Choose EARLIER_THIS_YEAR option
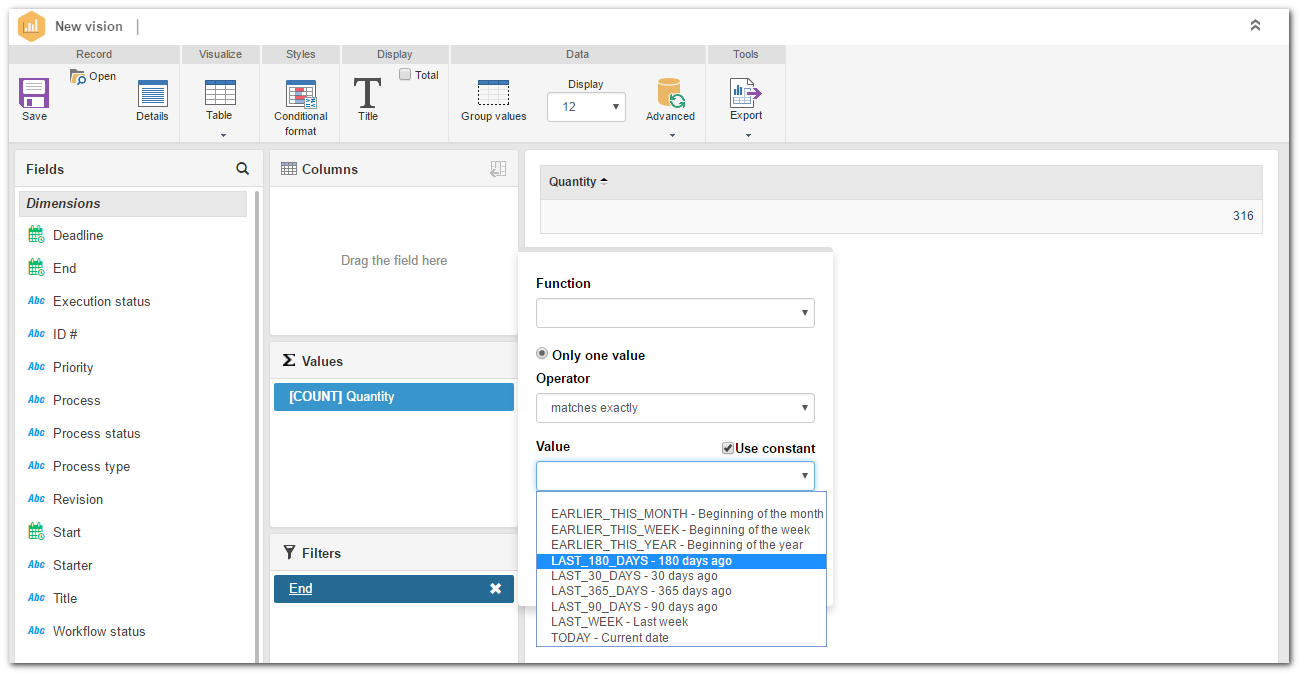Viewport: 1299px width, 673px height. pos(681,545)
